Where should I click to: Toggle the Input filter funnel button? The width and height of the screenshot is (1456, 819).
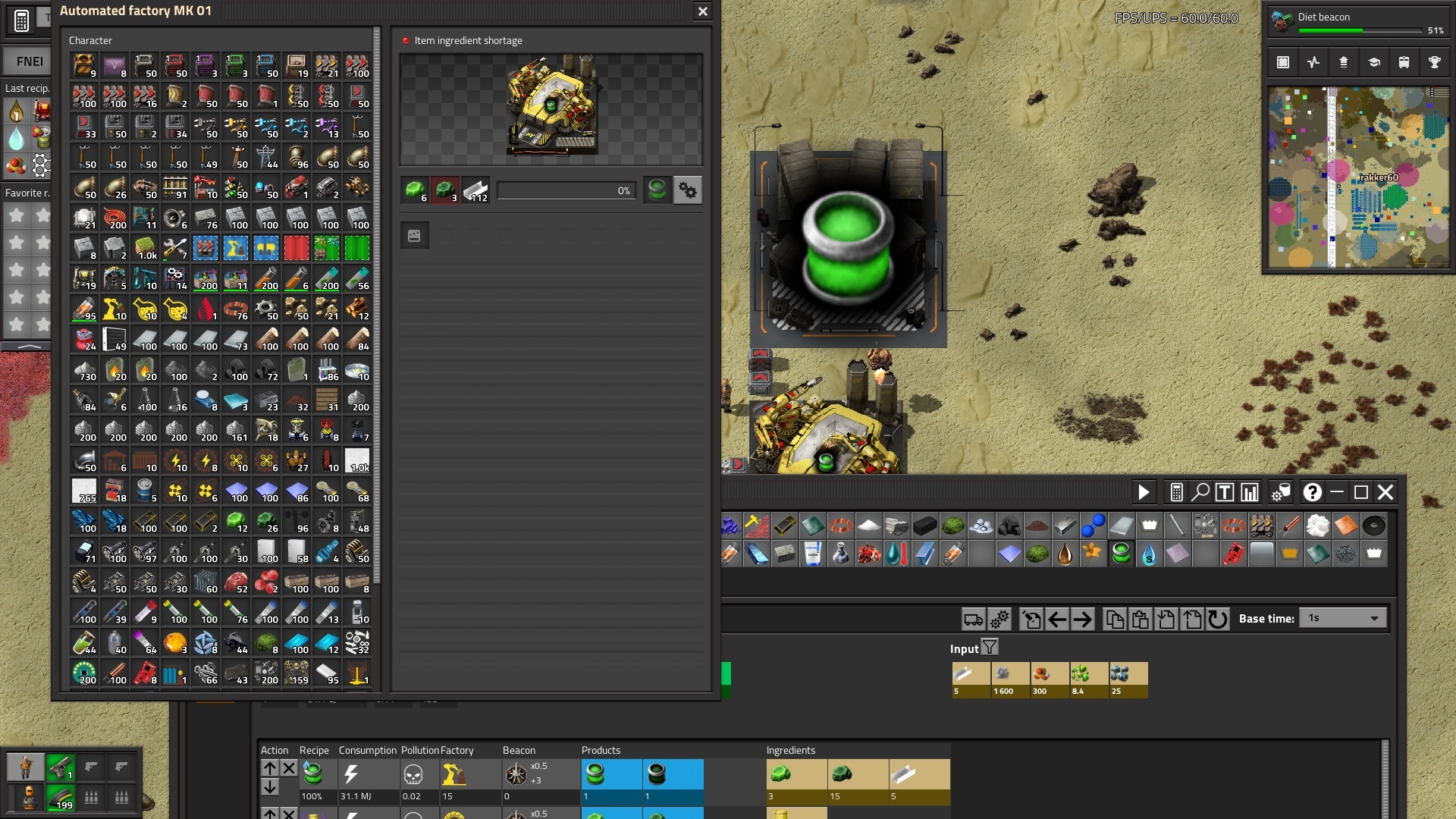coord(990,648)
